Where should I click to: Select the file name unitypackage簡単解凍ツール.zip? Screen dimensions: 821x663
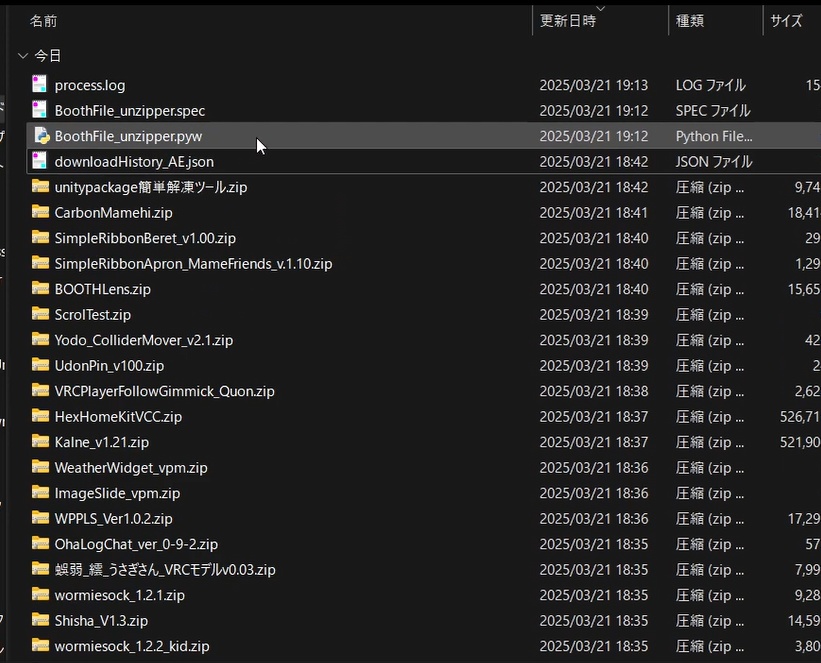pyautogui.click(x=151, y=187)
